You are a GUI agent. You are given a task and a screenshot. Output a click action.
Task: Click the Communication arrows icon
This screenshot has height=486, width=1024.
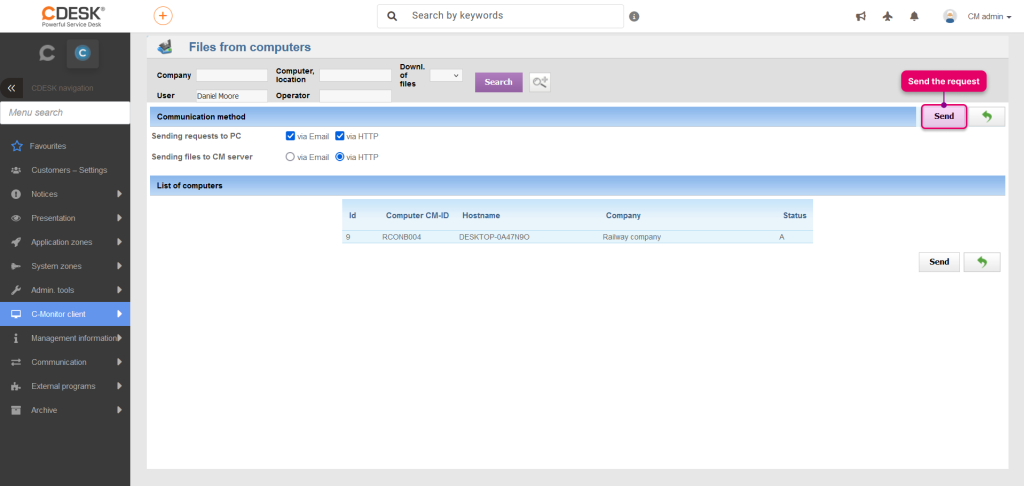16,362
